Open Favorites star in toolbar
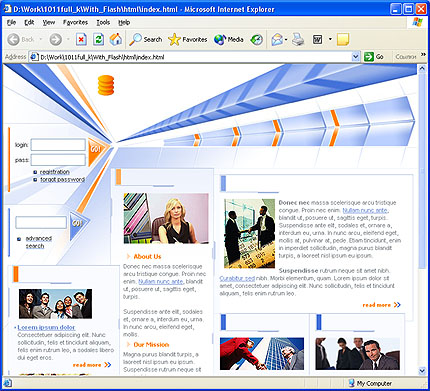The width and height of the screenshot is (430, 391). pyautogui.click(x=188, y=40)
